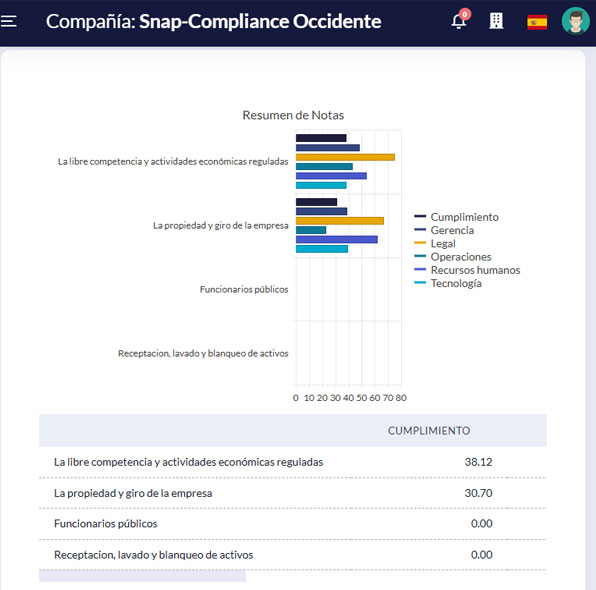Hide Recursos humanos legend entry

coord(467,270)
